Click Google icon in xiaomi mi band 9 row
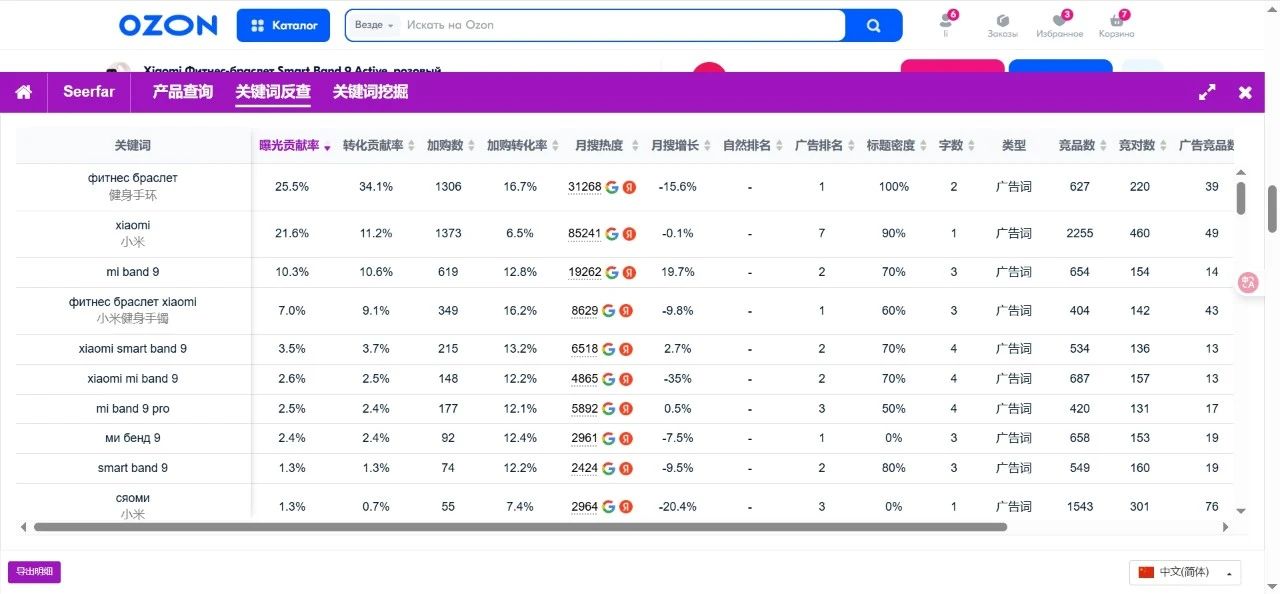The height and width of the screenshot is (594, 1280). pos(608,379)
